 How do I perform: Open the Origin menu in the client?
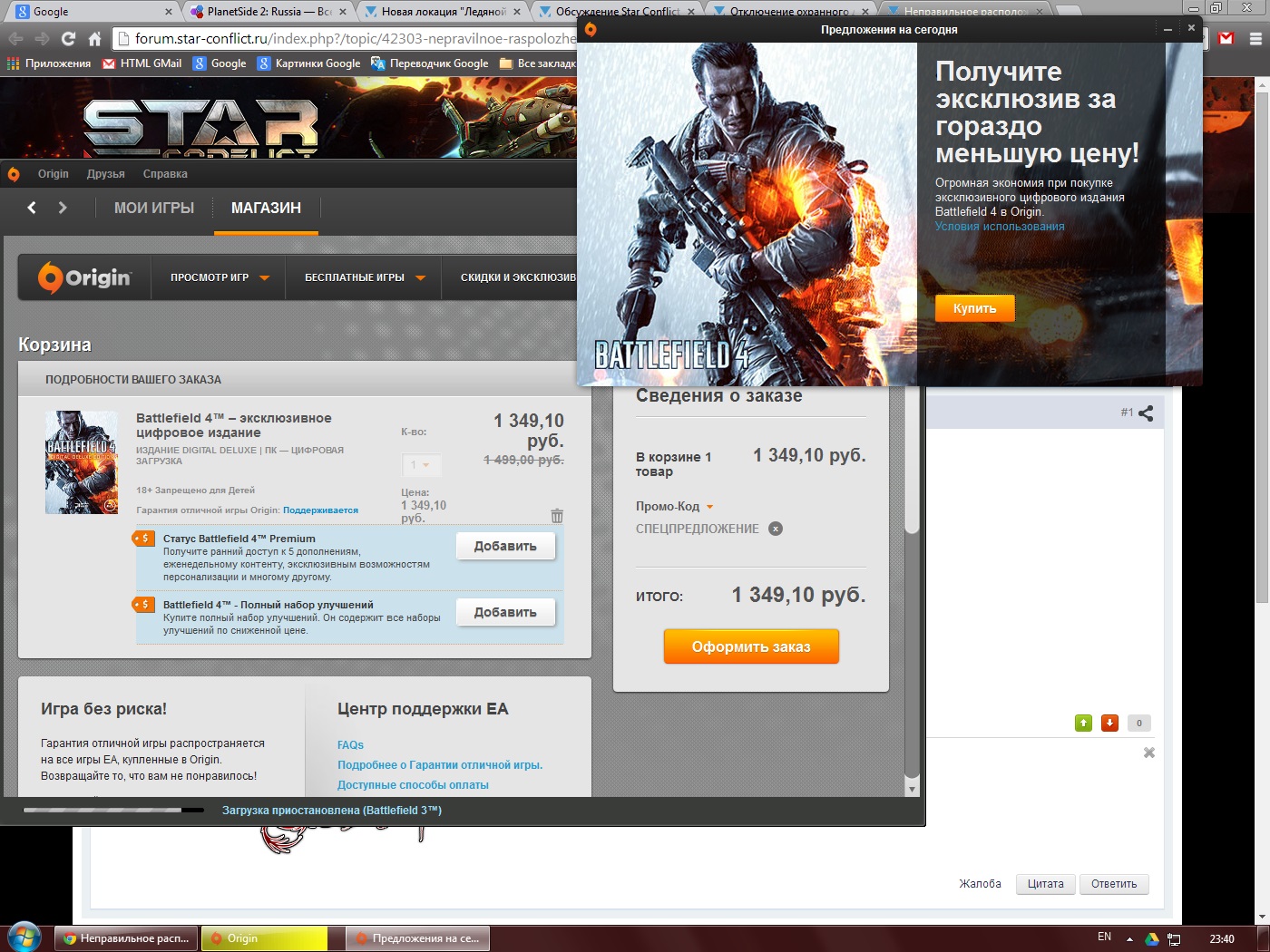(54, 174)
